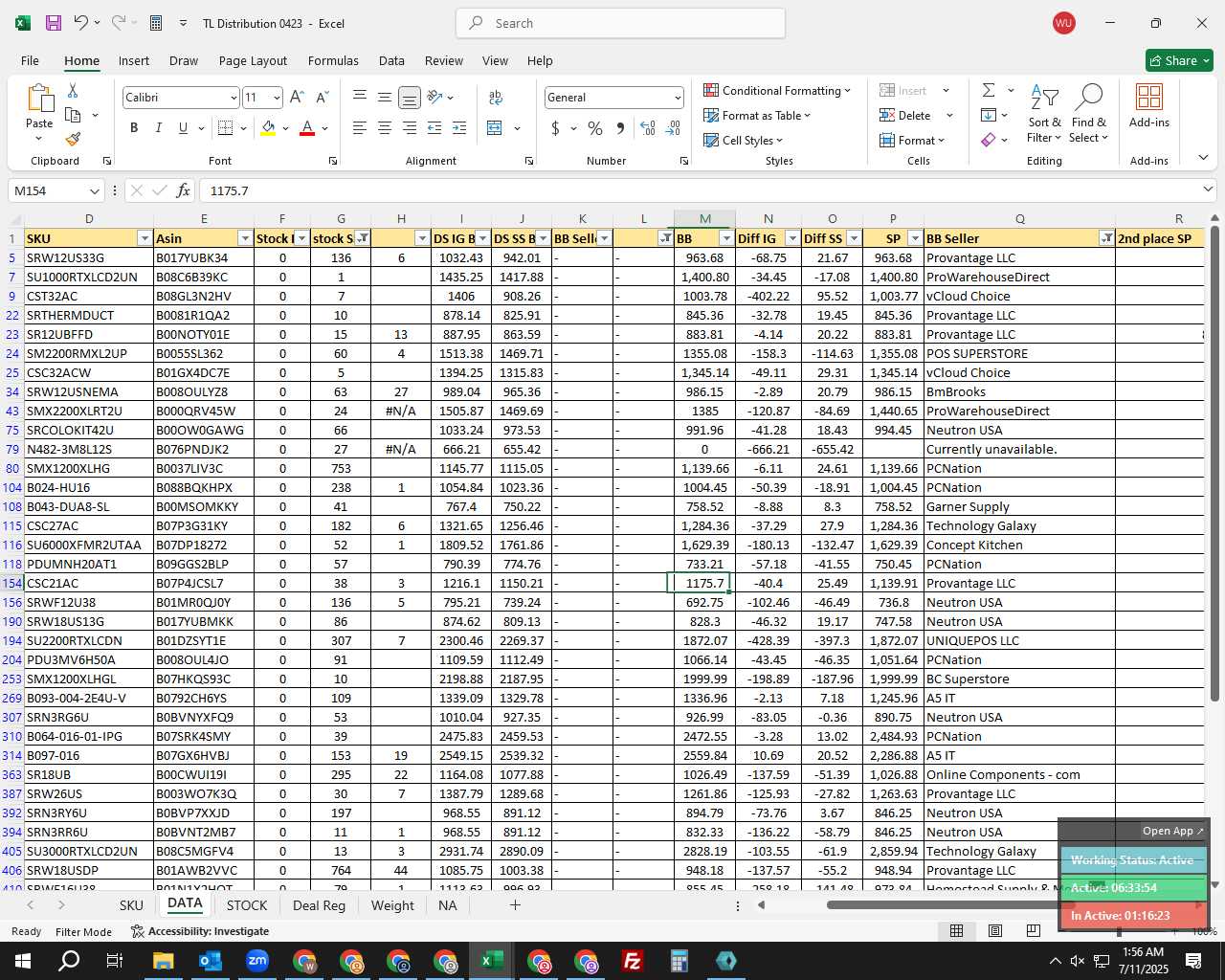
Task: Click the Save icon in title bar
Action: [54, 23]
